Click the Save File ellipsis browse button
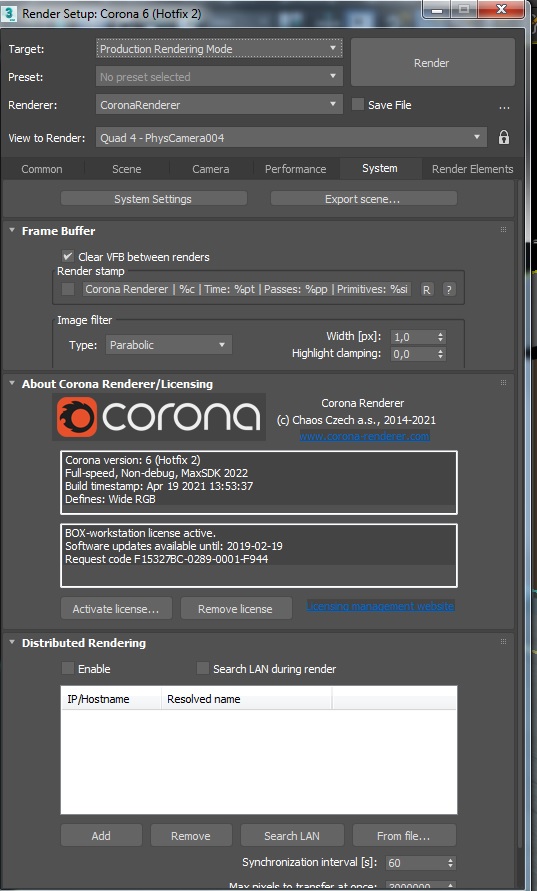 [504, 106]
